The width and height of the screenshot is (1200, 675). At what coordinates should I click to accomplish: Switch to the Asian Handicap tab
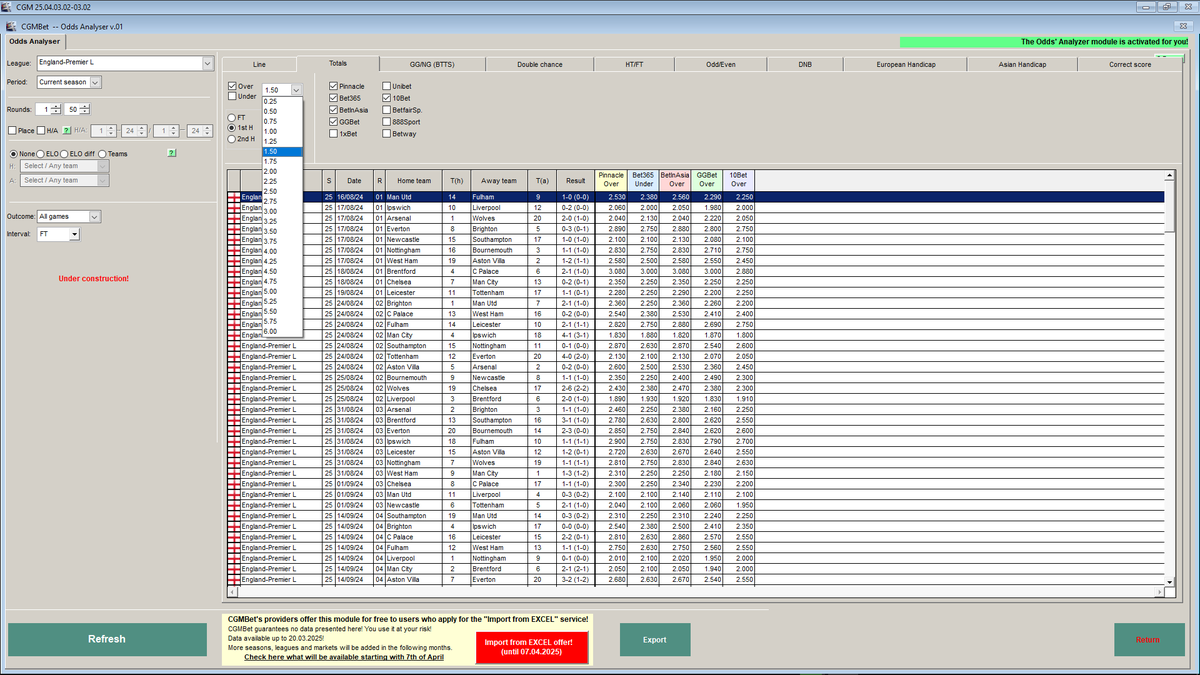(1022, 64)
